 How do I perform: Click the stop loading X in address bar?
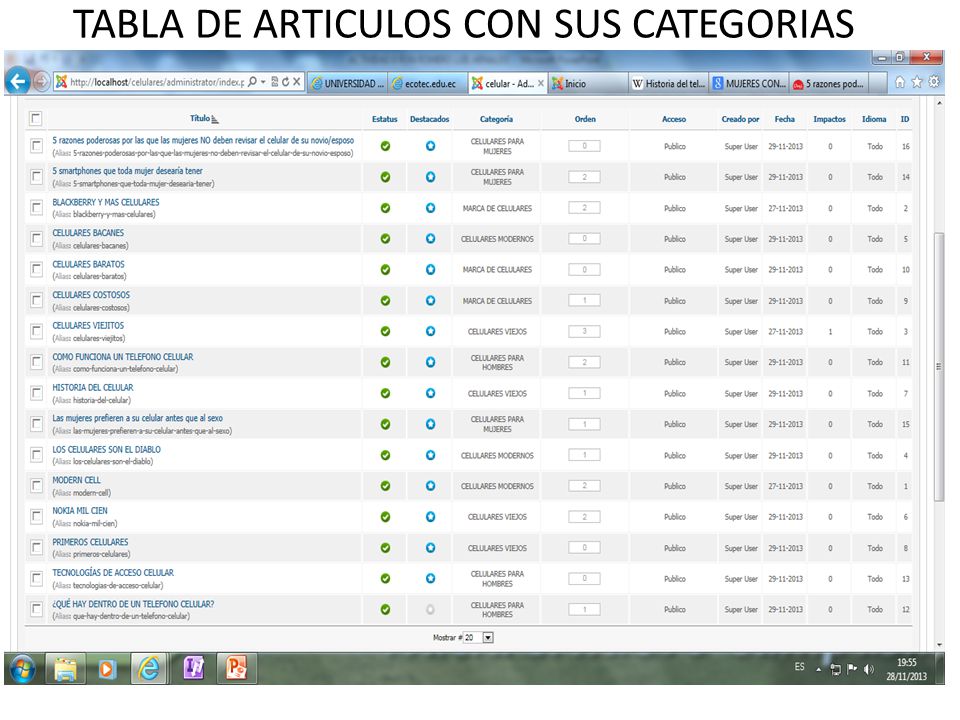coord(296,81)
